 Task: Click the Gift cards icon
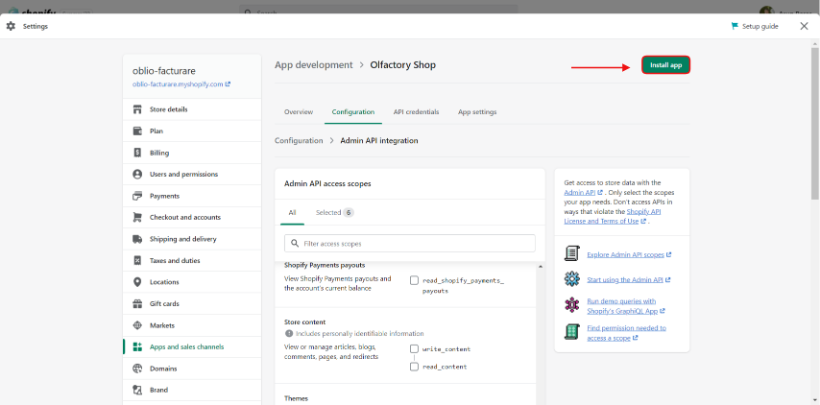pyautogui.click(x=138, y=303)
